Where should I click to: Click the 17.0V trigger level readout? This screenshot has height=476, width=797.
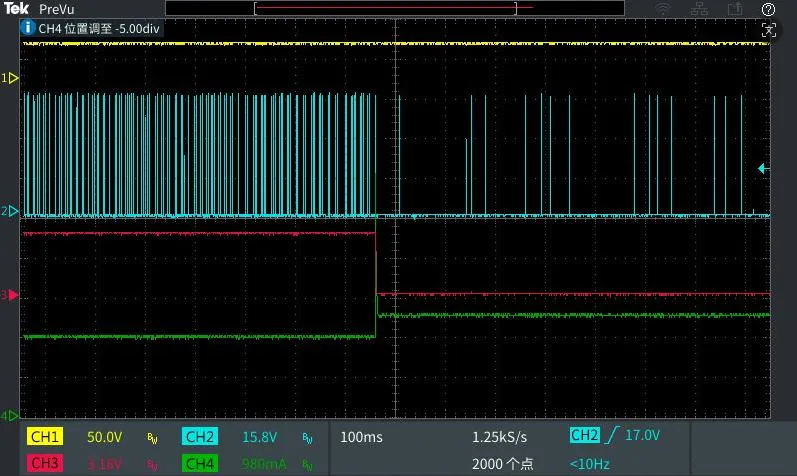[x=642, y=435]
